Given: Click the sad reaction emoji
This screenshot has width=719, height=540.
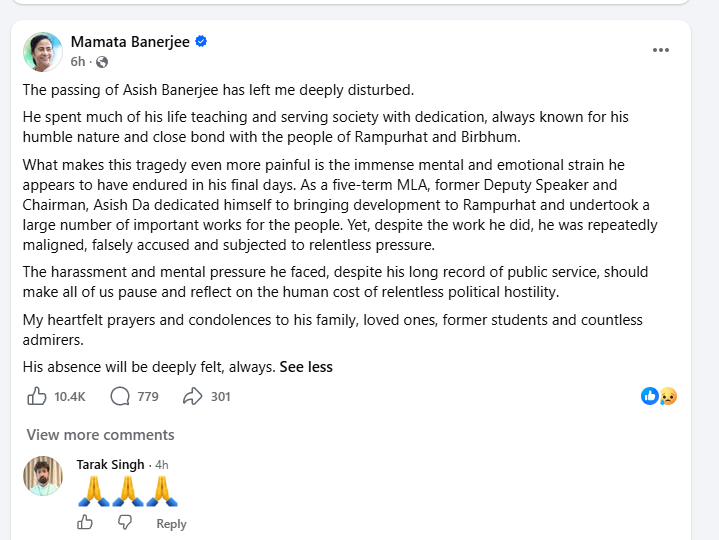Looking at the screenshot, I should click(668, 397).
